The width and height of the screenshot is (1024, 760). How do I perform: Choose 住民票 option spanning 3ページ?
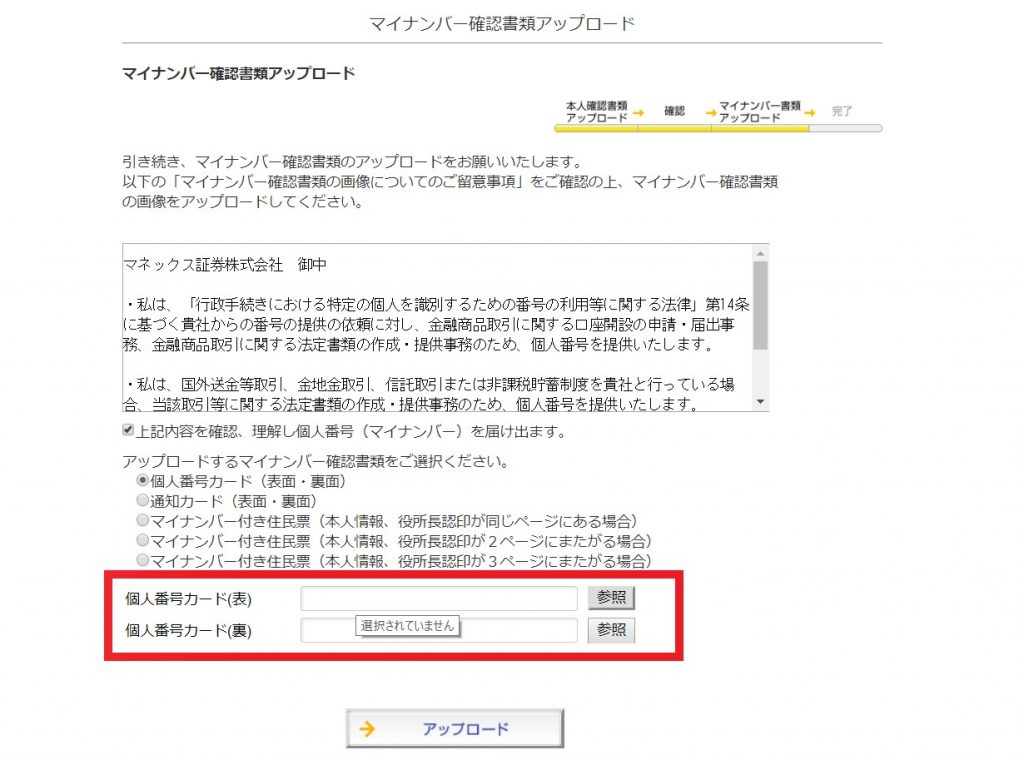pos(142,560)
